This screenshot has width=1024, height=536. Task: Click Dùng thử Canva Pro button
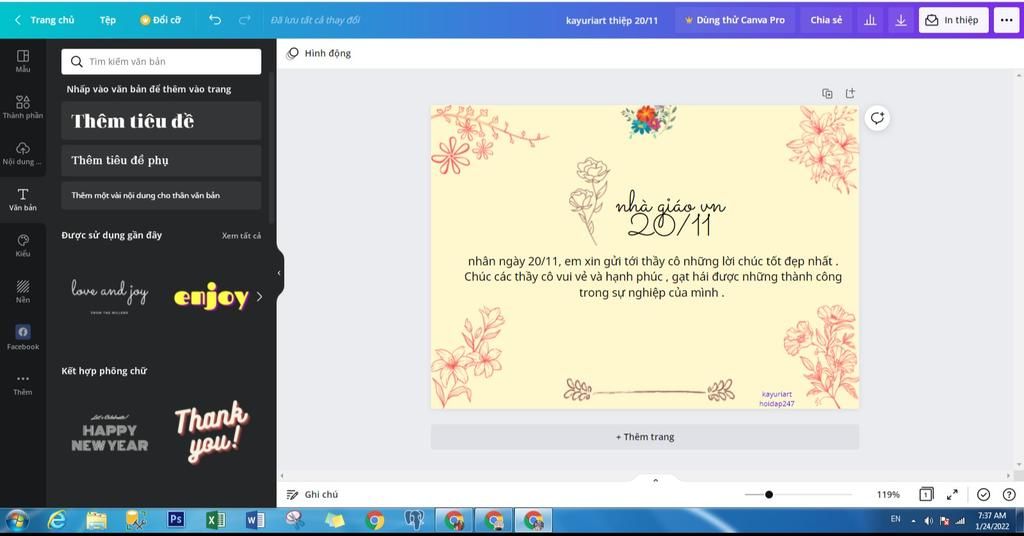735,20
